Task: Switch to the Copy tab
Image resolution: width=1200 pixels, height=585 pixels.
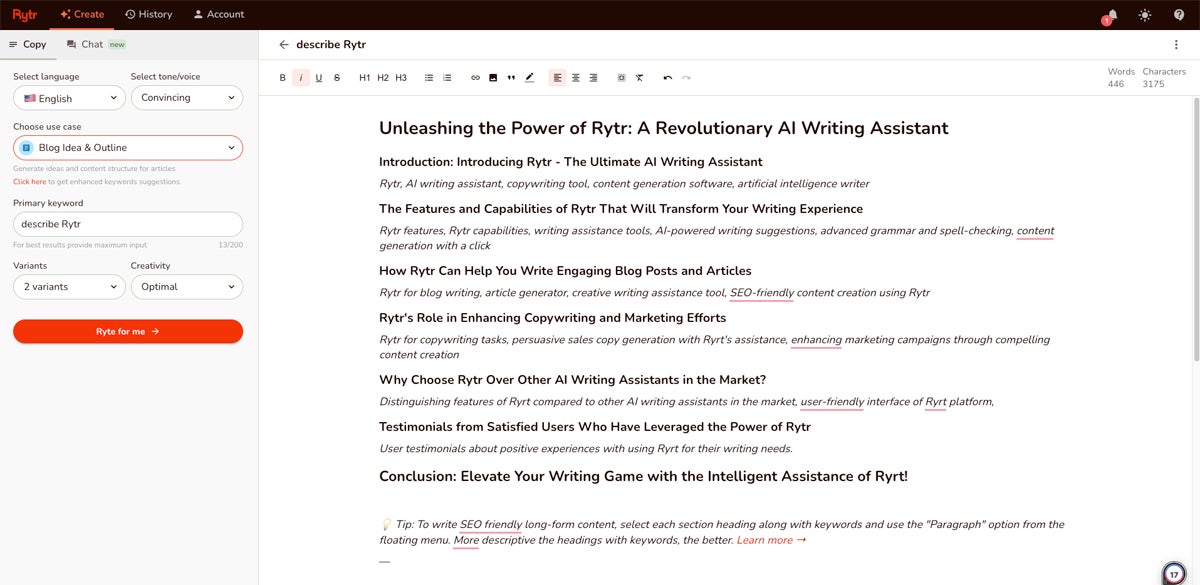Action: pos(28,44)
